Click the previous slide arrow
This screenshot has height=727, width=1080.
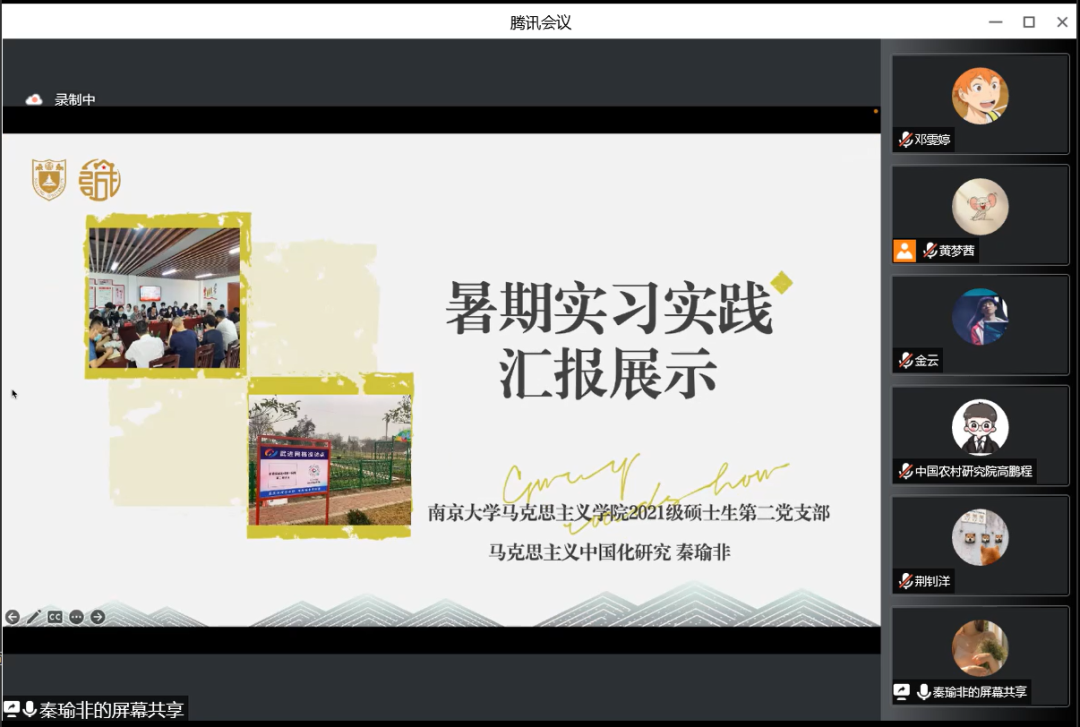point(12,617)
